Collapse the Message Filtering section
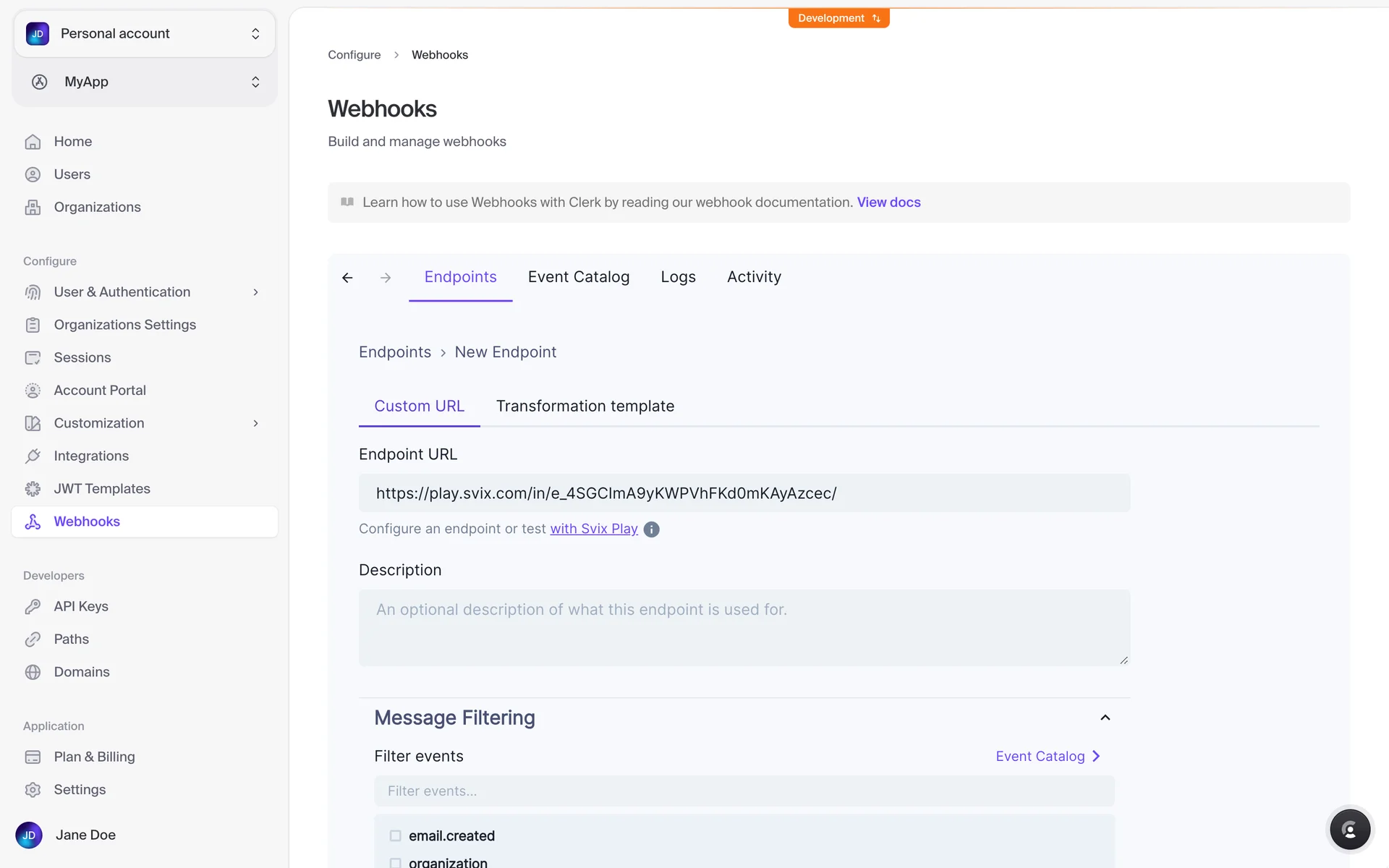This screenshot has width=1389, height=868. pyautogui.click(x=1105, y=718)
